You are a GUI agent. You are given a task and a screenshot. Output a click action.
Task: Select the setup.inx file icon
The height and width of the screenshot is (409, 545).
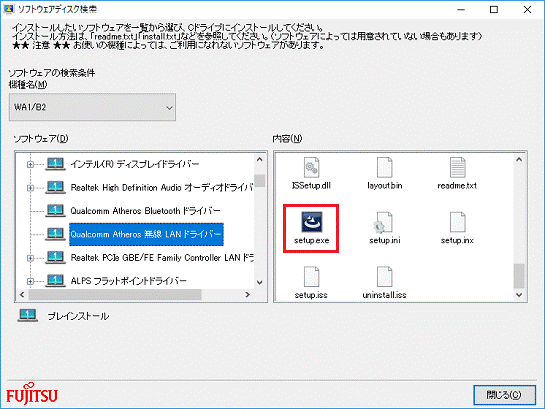click(x=457, y=222)
